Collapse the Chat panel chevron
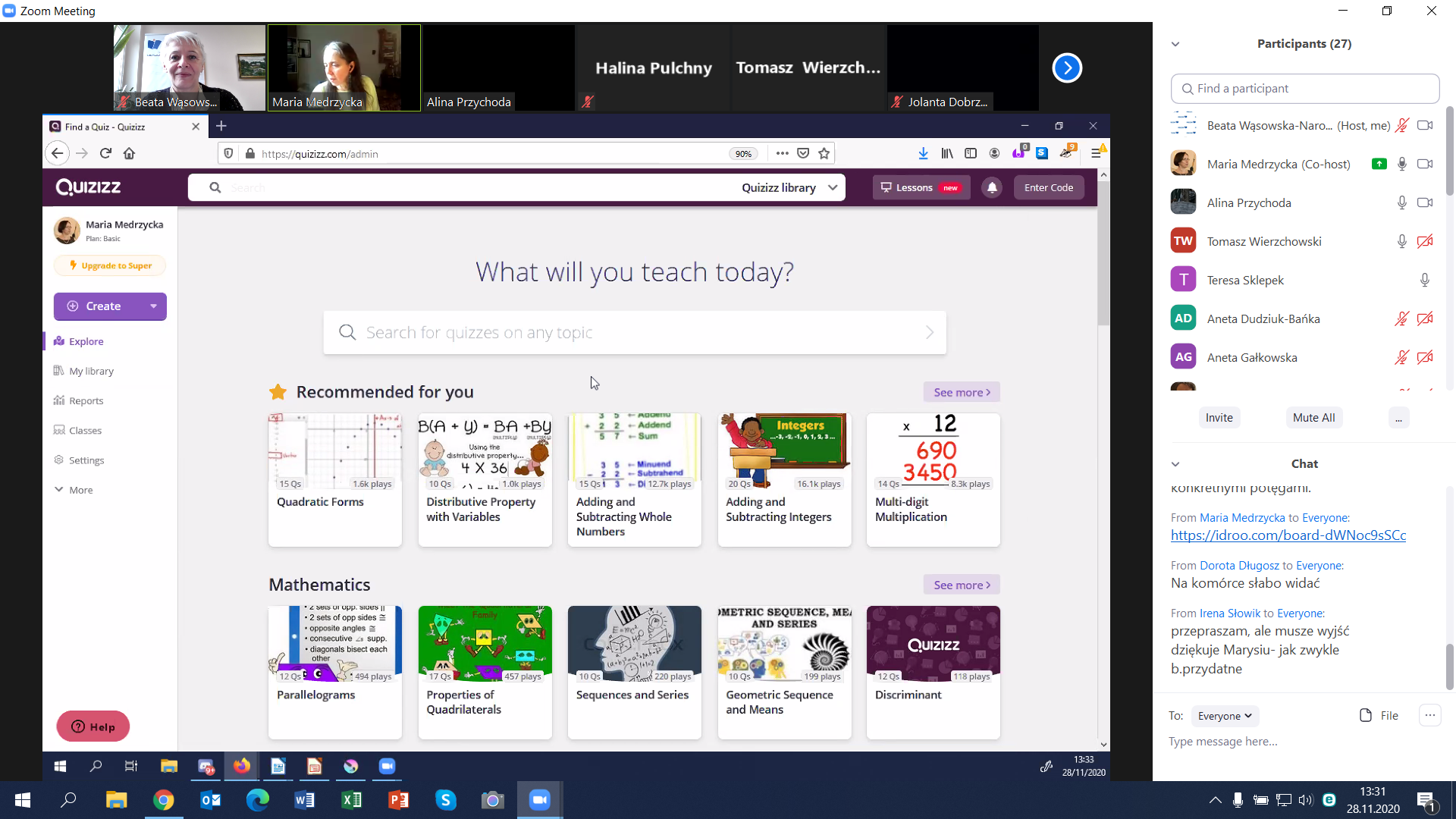 (1175, 464)
